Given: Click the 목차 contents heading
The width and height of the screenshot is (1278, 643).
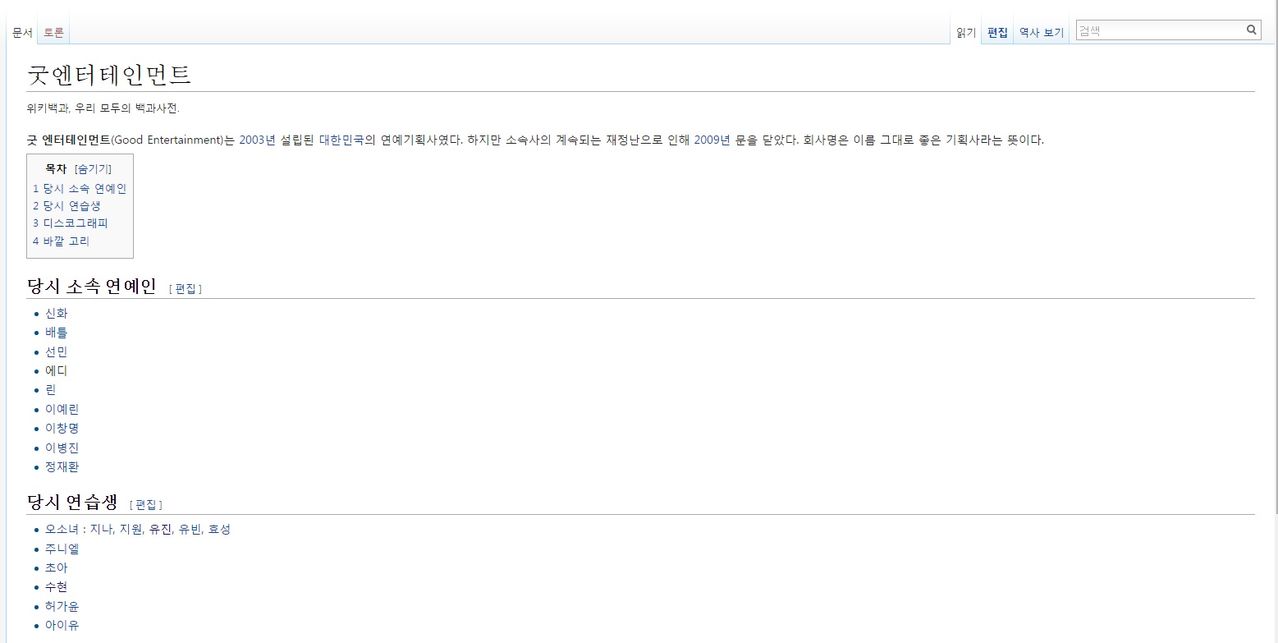Looking at the screenshot, I should point(56,169).
